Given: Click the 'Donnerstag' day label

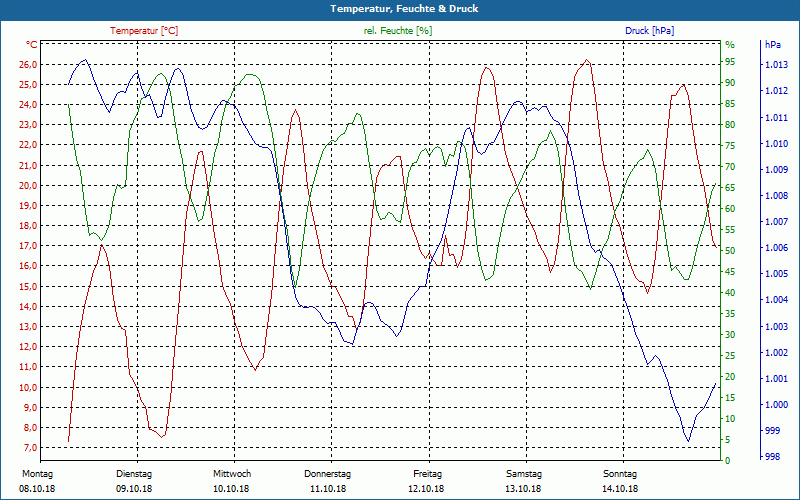Looking at the screenshot, I should (328, 474).
